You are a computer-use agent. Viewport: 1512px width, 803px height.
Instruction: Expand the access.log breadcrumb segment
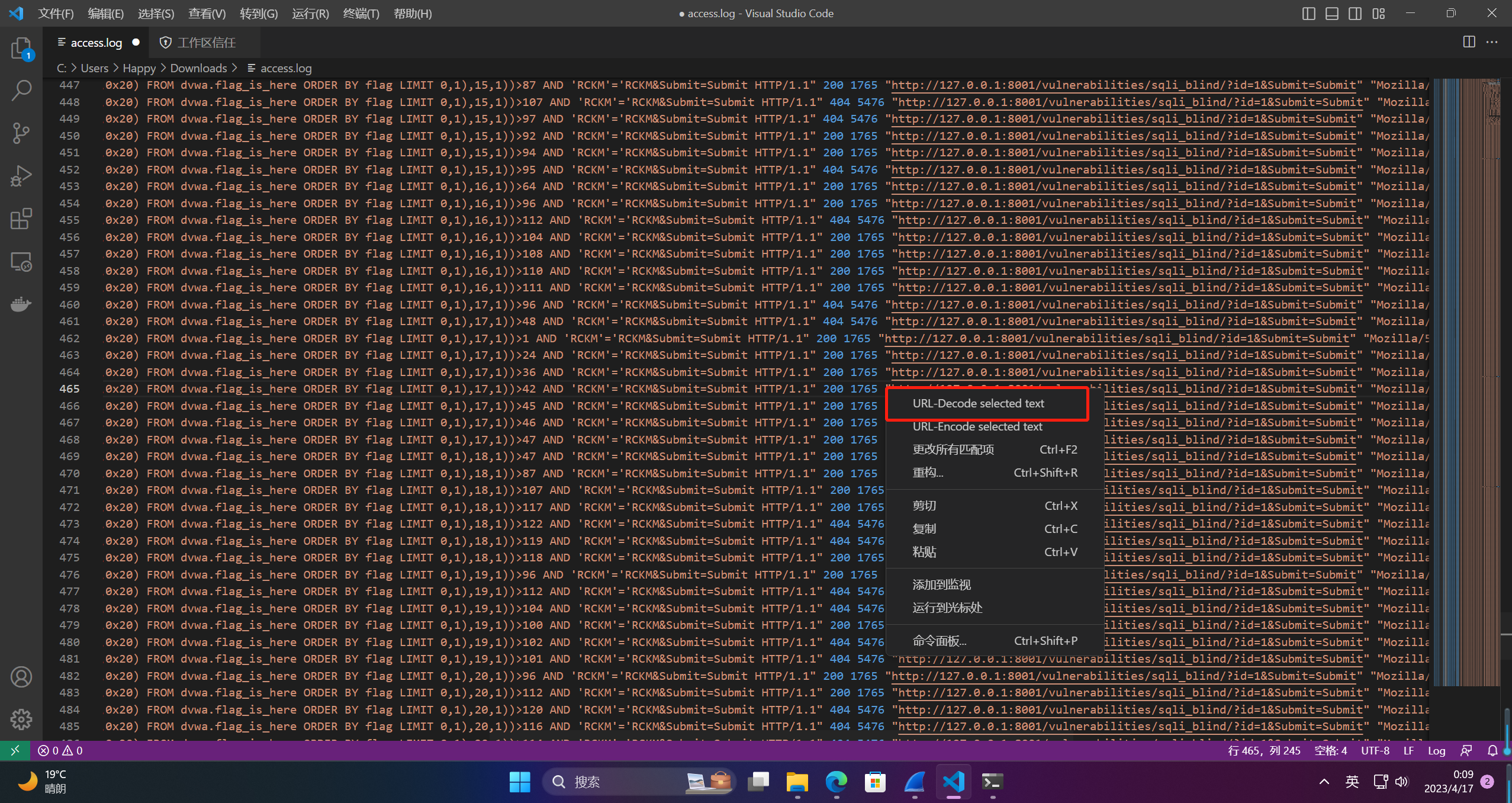(x=279, y=68)
